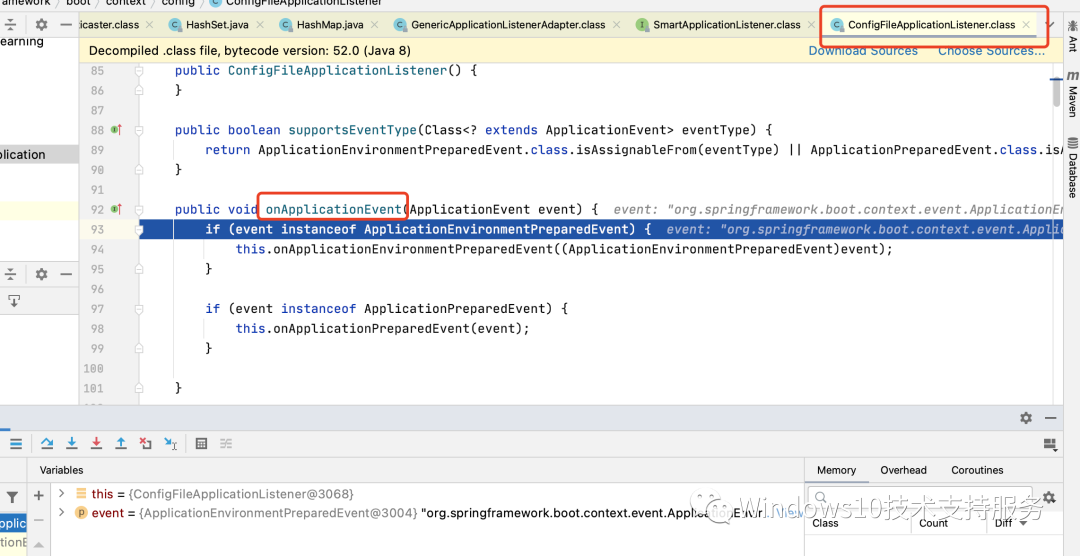Click line number 94 in gutter
This screenshot has height=556, width=1080.
click(x=97, y=249)
